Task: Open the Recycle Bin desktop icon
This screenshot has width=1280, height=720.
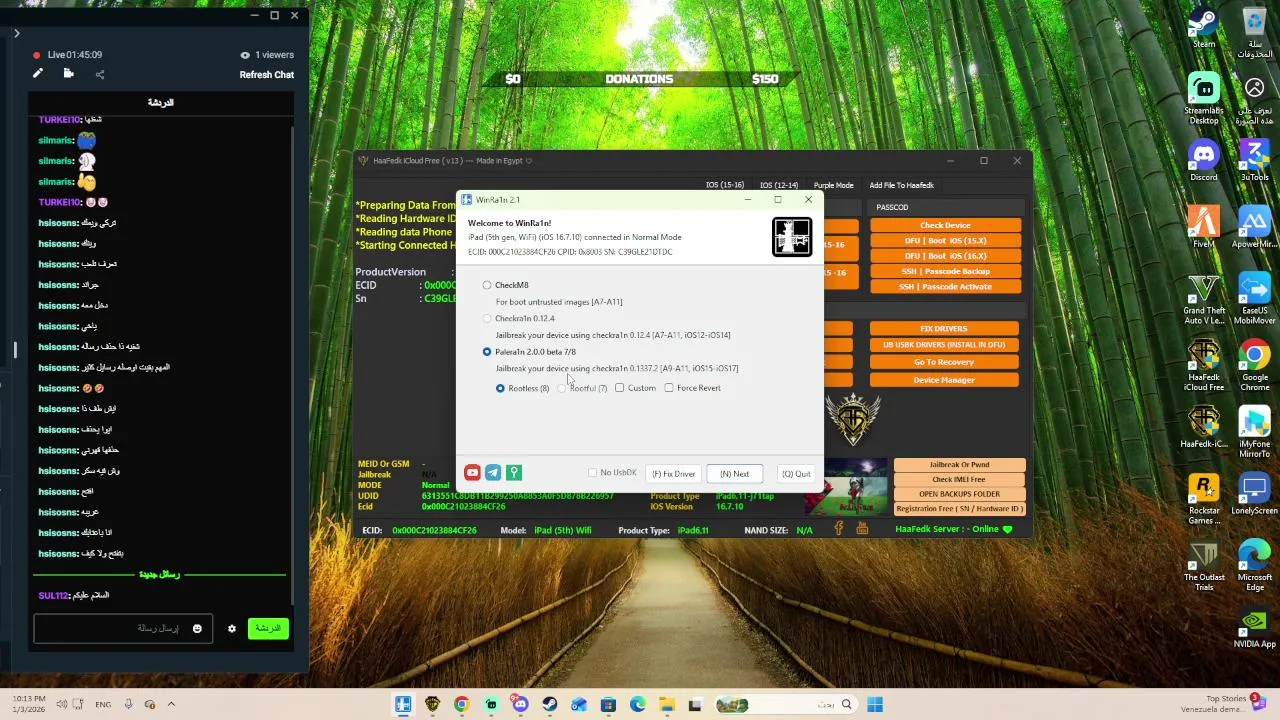Action: point(1255,32)
